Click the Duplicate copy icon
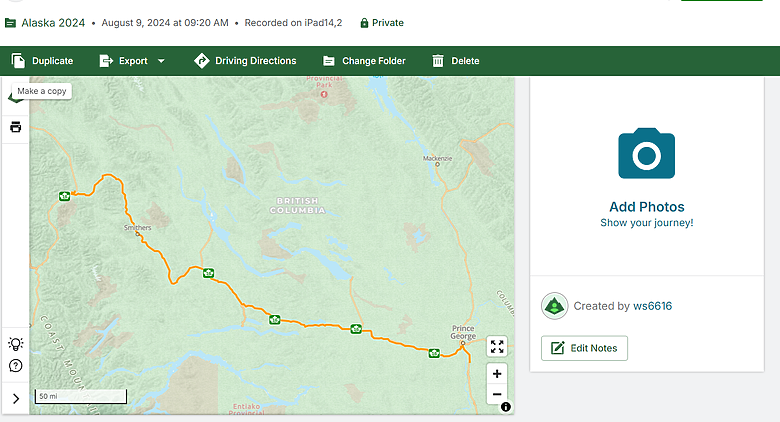780x422 pixels. [x=18, y=61]
